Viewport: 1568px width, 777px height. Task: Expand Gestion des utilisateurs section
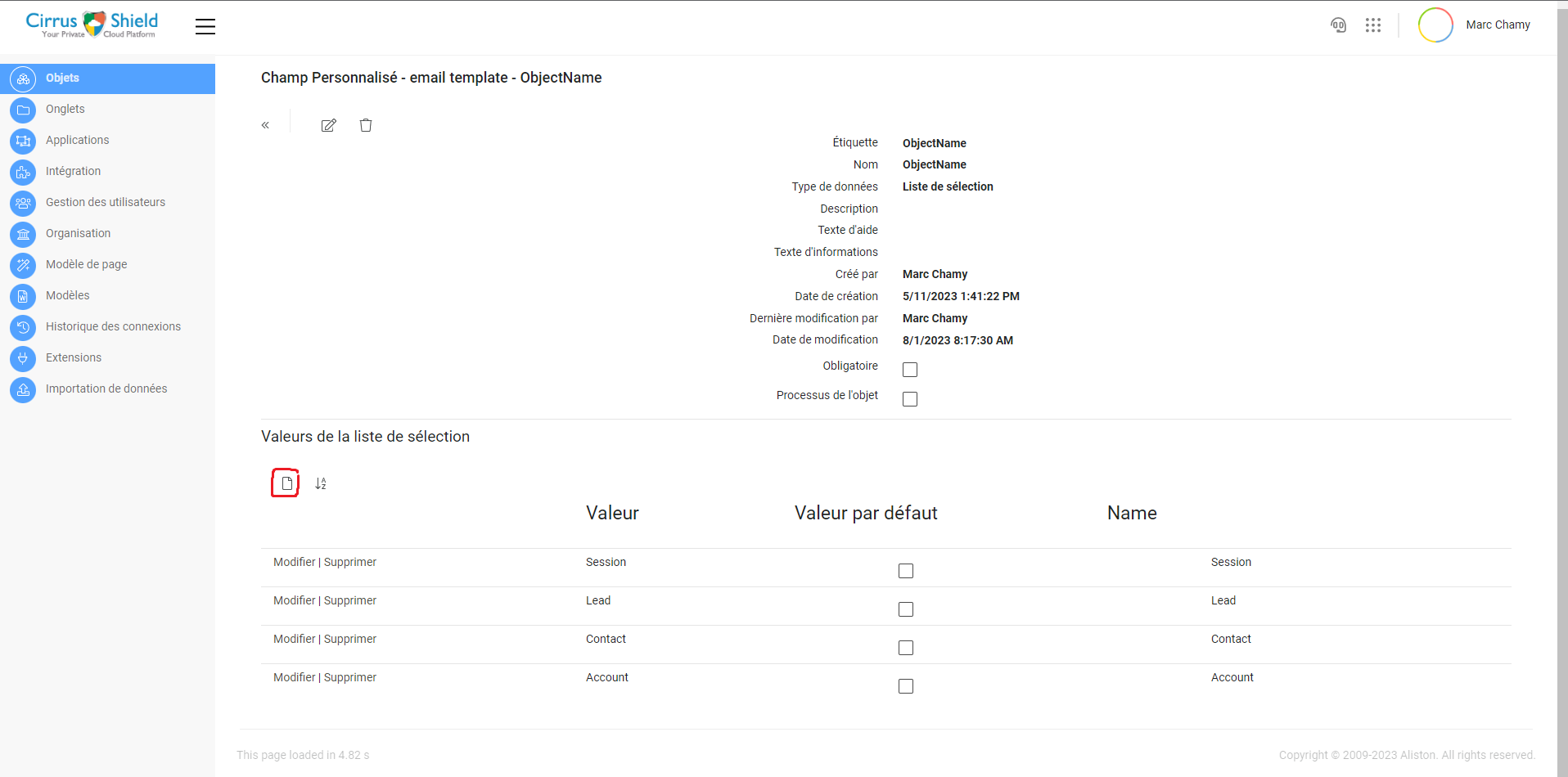105,202
